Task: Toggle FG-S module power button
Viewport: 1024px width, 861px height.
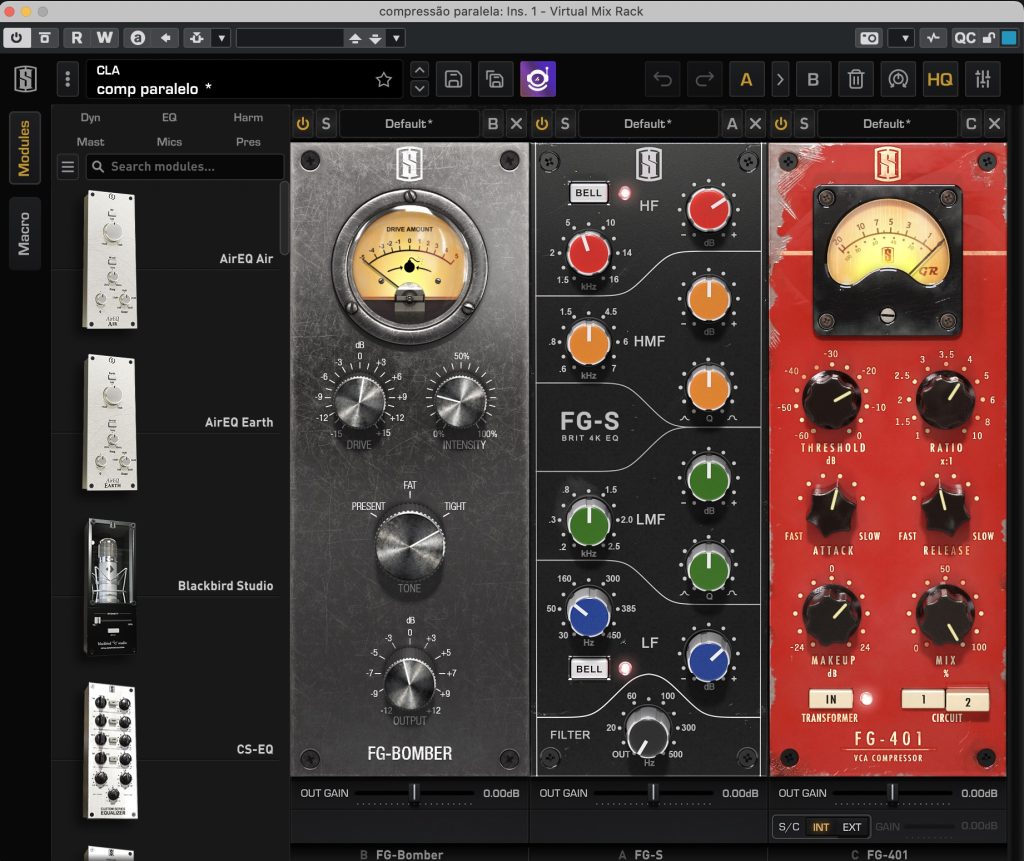Action: [x=542, y=124]
